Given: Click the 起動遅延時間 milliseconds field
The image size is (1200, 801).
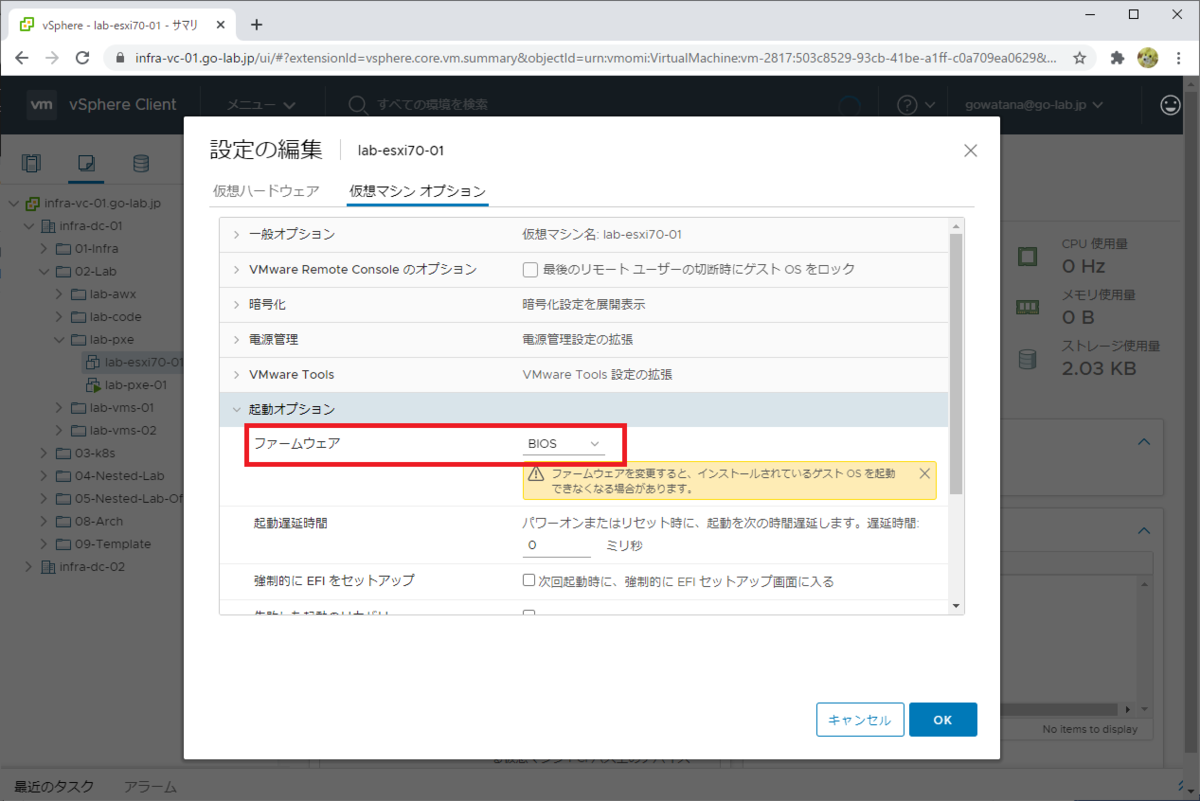Looking at the screenshot, I should 557,546.
